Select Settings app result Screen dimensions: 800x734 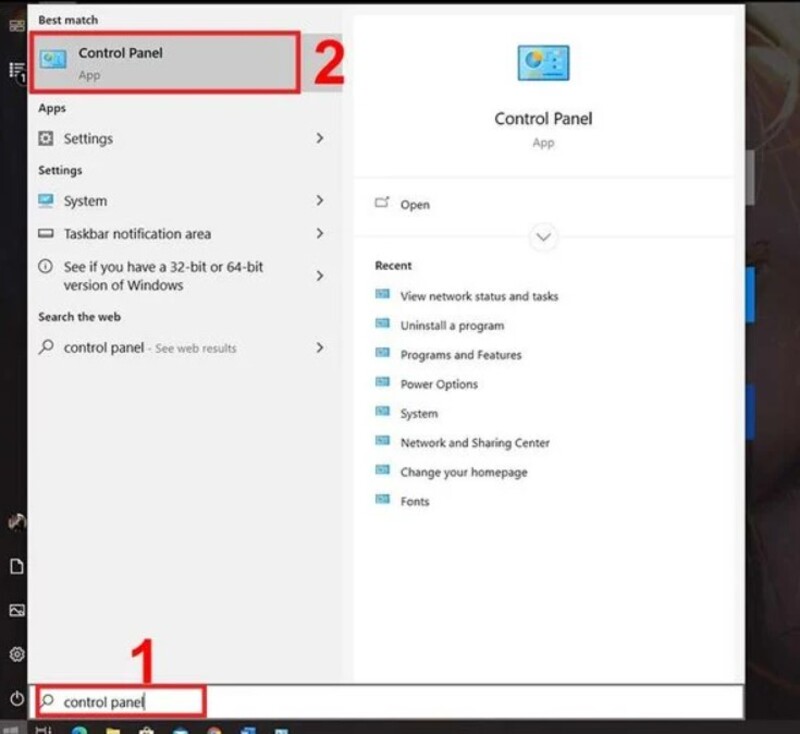[x=181, y=138]
